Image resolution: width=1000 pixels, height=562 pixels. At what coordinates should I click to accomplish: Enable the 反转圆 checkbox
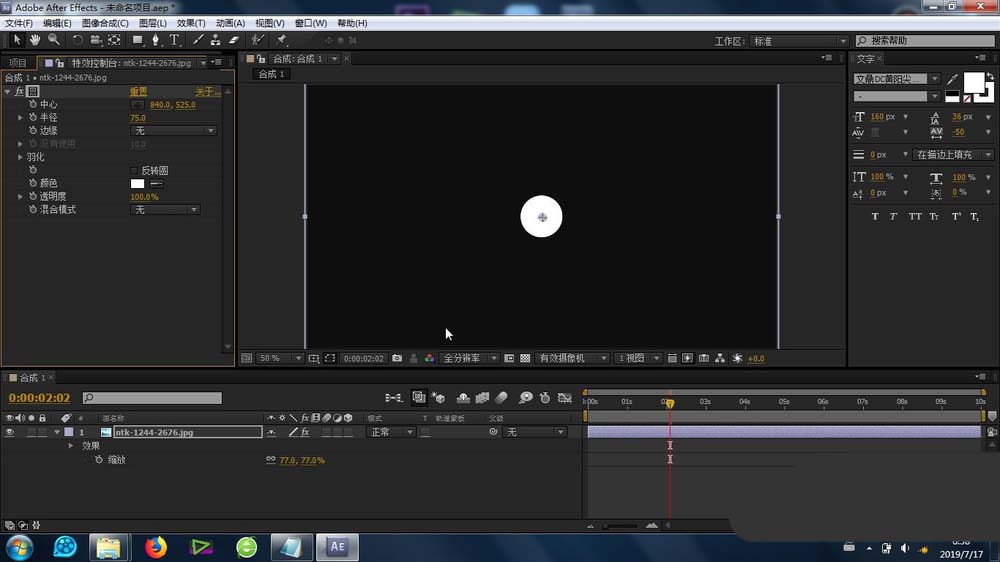(x=135, y=171)
